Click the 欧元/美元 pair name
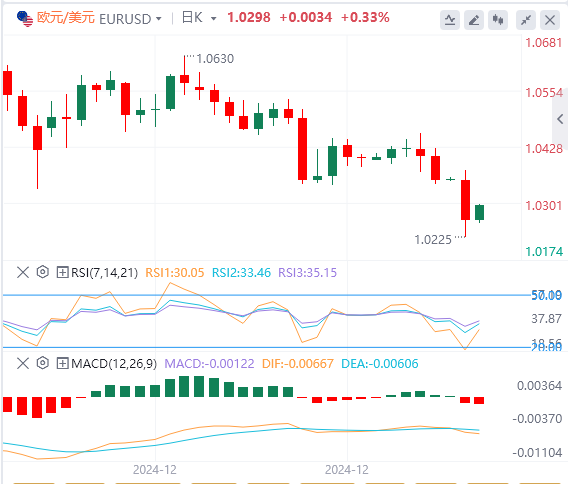This screenshot has width=568, height=484. click(x=66, y=17)
